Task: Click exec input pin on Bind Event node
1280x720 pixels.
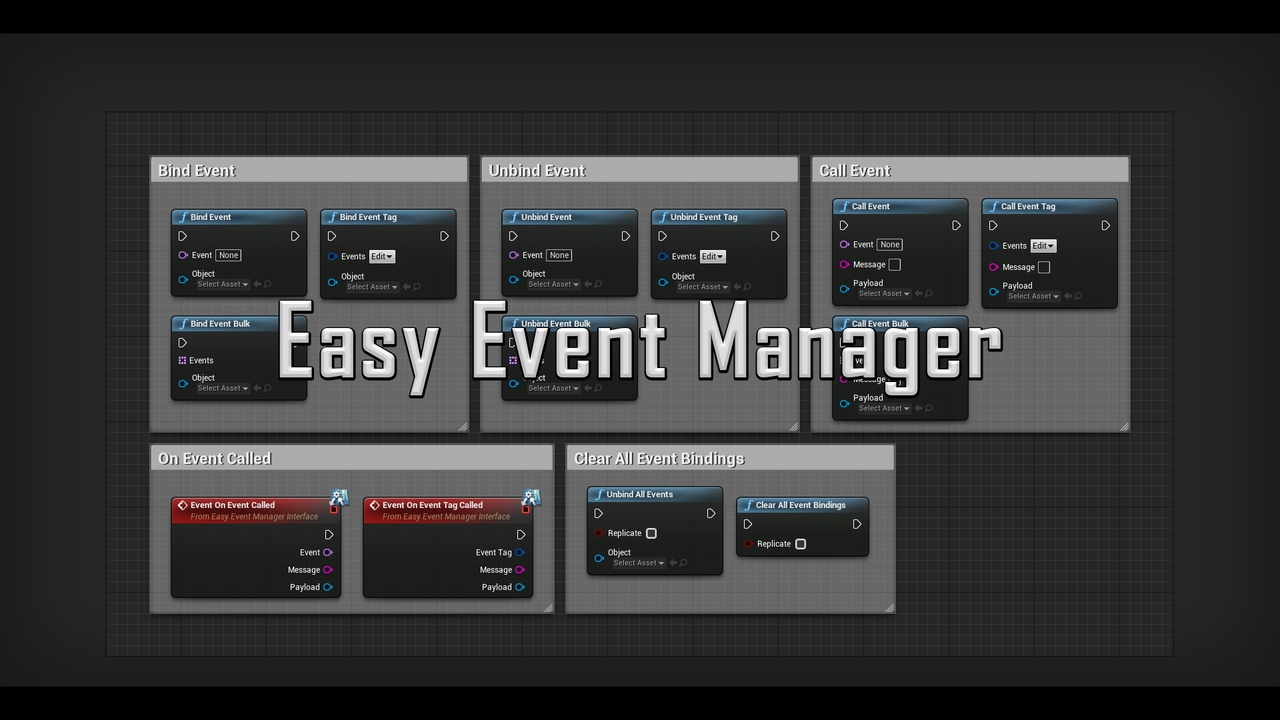Action: pyautogui.click(x=182, y=236)
